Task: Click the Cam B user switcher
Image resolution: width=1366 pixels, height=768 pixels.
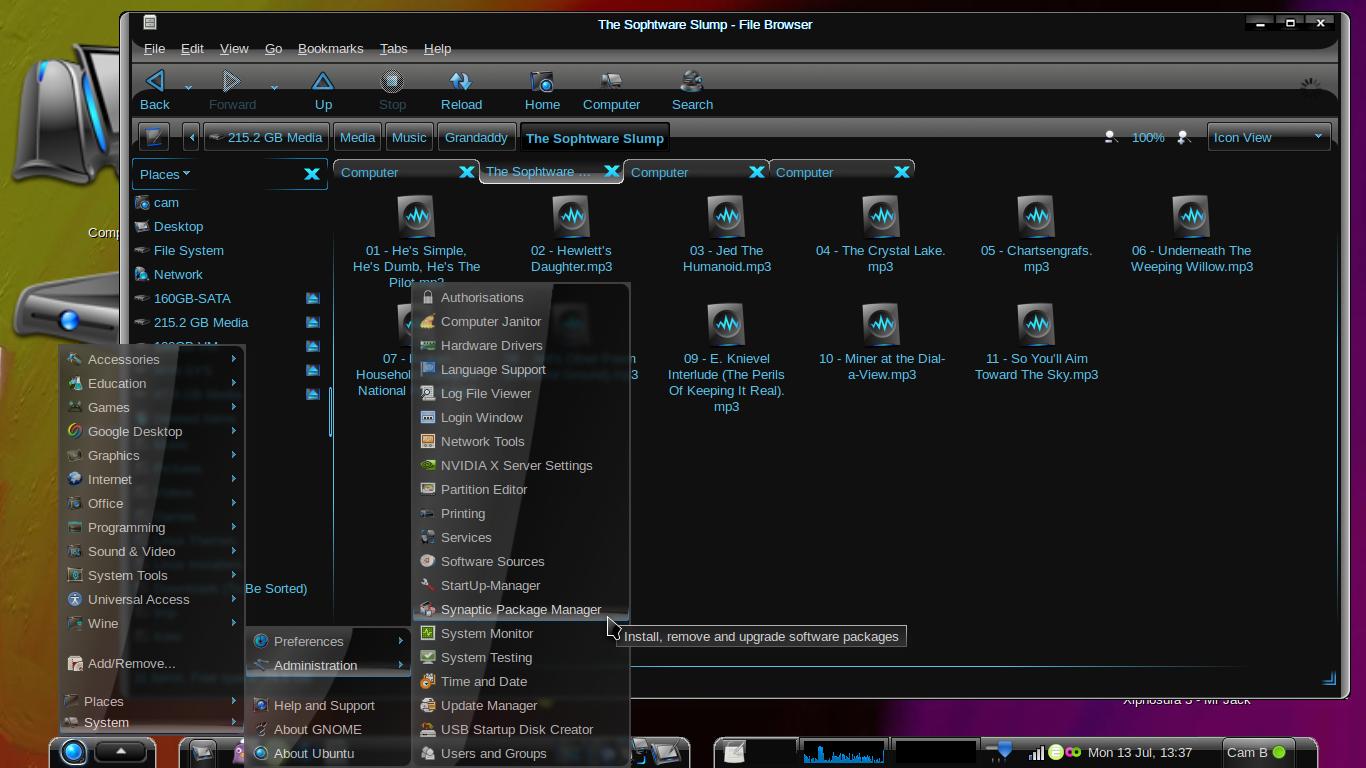Action: pos(1256,752)
